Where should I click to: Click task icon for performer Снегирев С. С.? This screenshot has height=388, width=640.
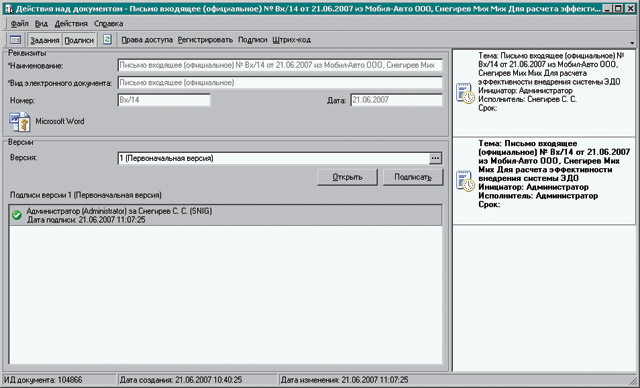tap(465, 93)
